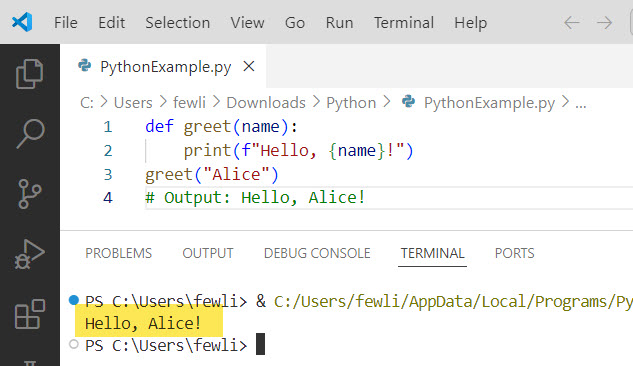Open the Edit menu

point(111,23)
